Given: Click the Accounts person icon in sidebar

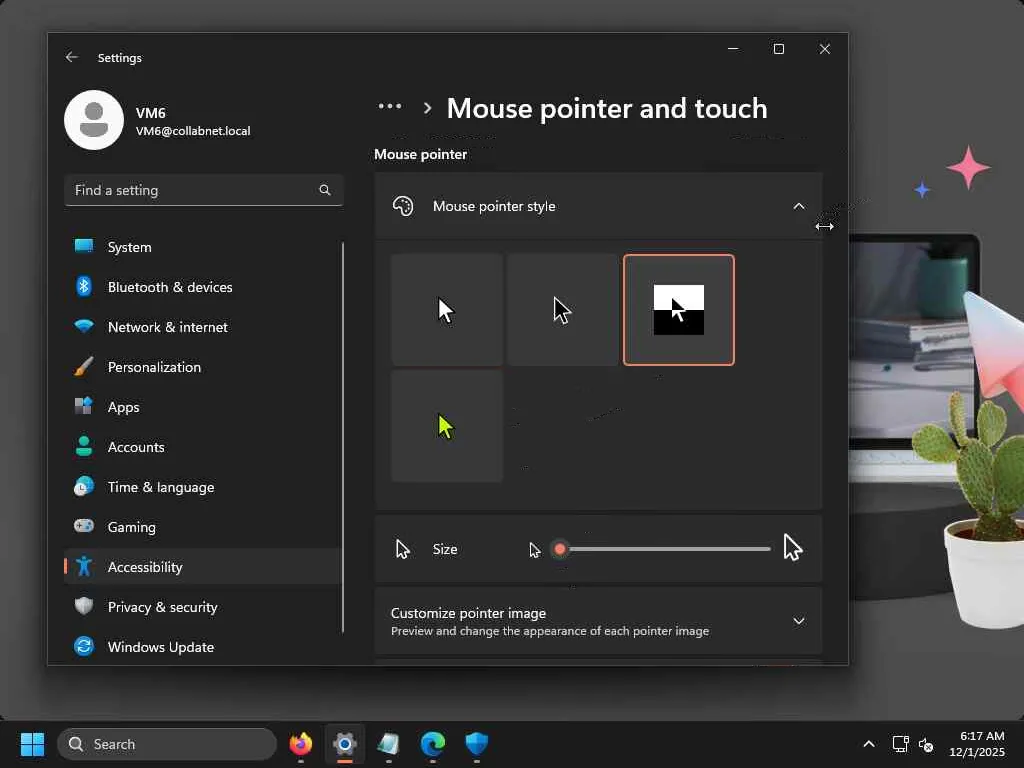Looking at the screenshot, I should coord(84,446).
